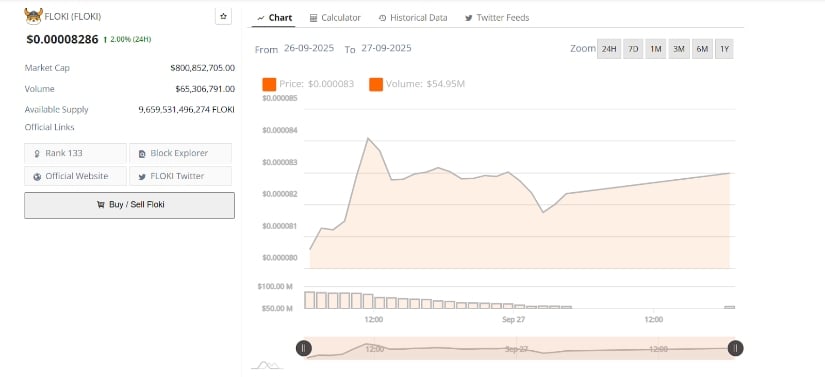The width and height of the screenshot is (825, 377).
Task: Click the Volume value $65,306,791.00
Action: 205,89
